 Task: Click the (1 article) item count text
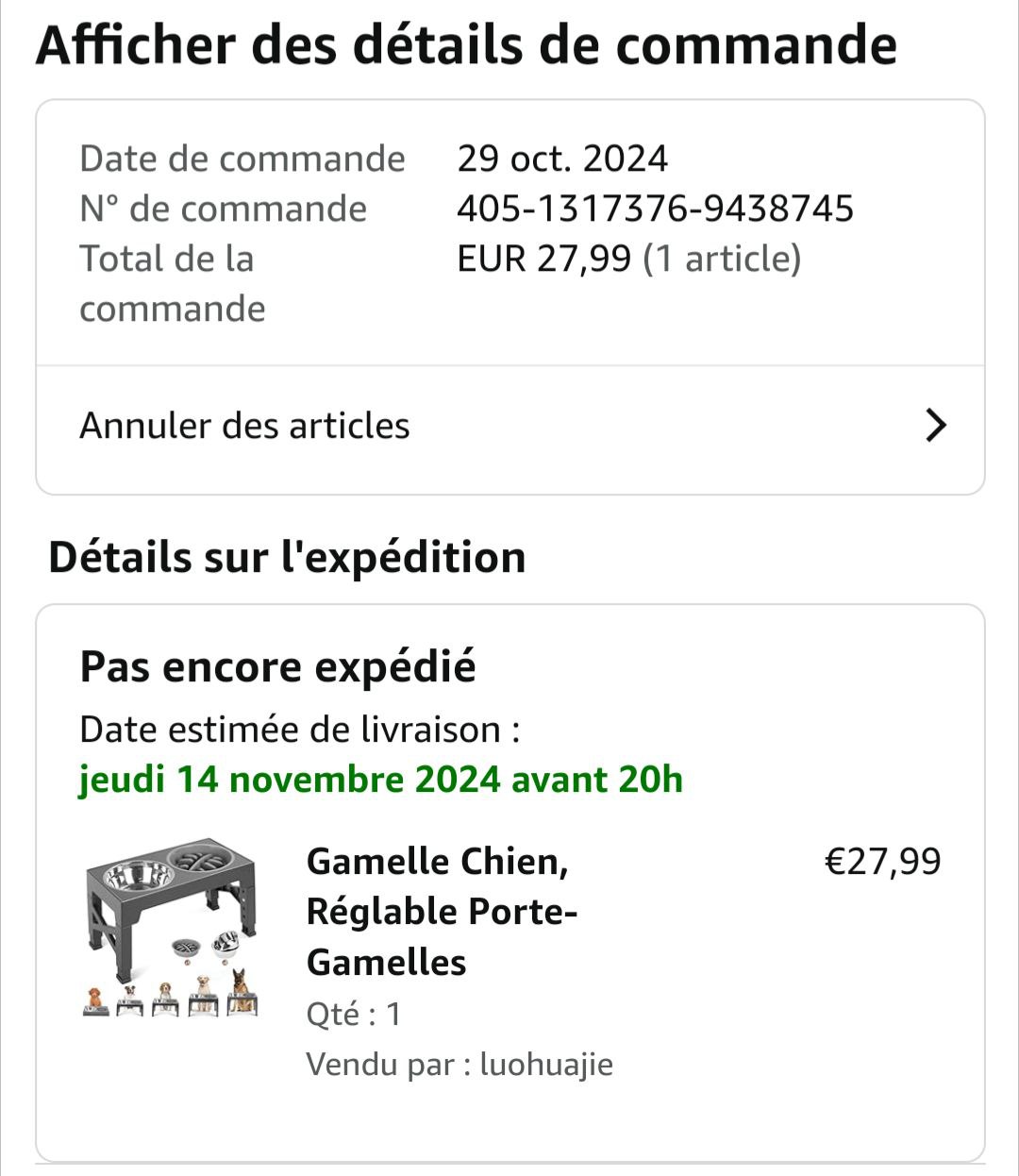(722, 259)
